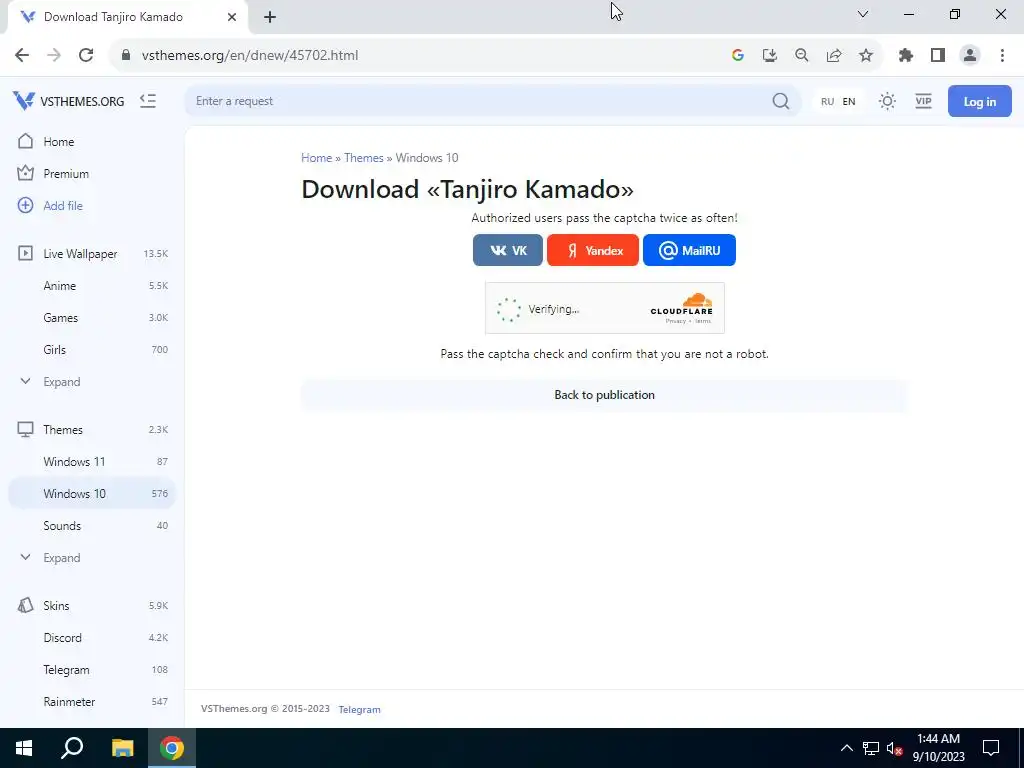The height and width of the screenshot is (768, 1024).
Task: Go back in browser history
Action: [22, 56]
